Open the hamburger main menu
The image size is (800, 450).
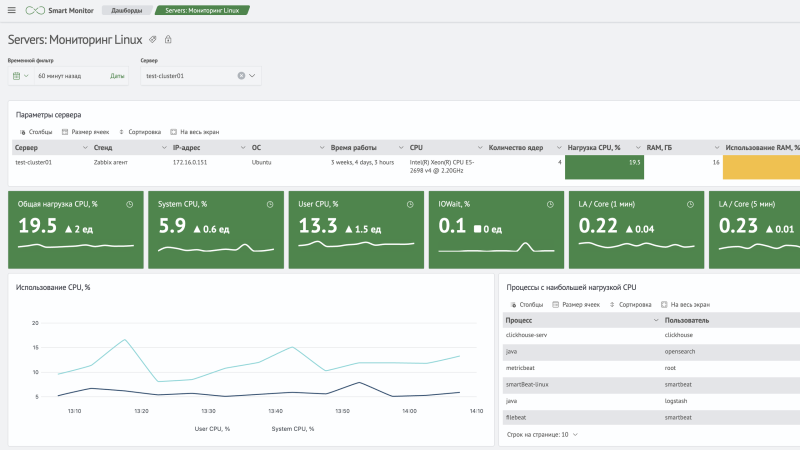[x=12, y=10]
